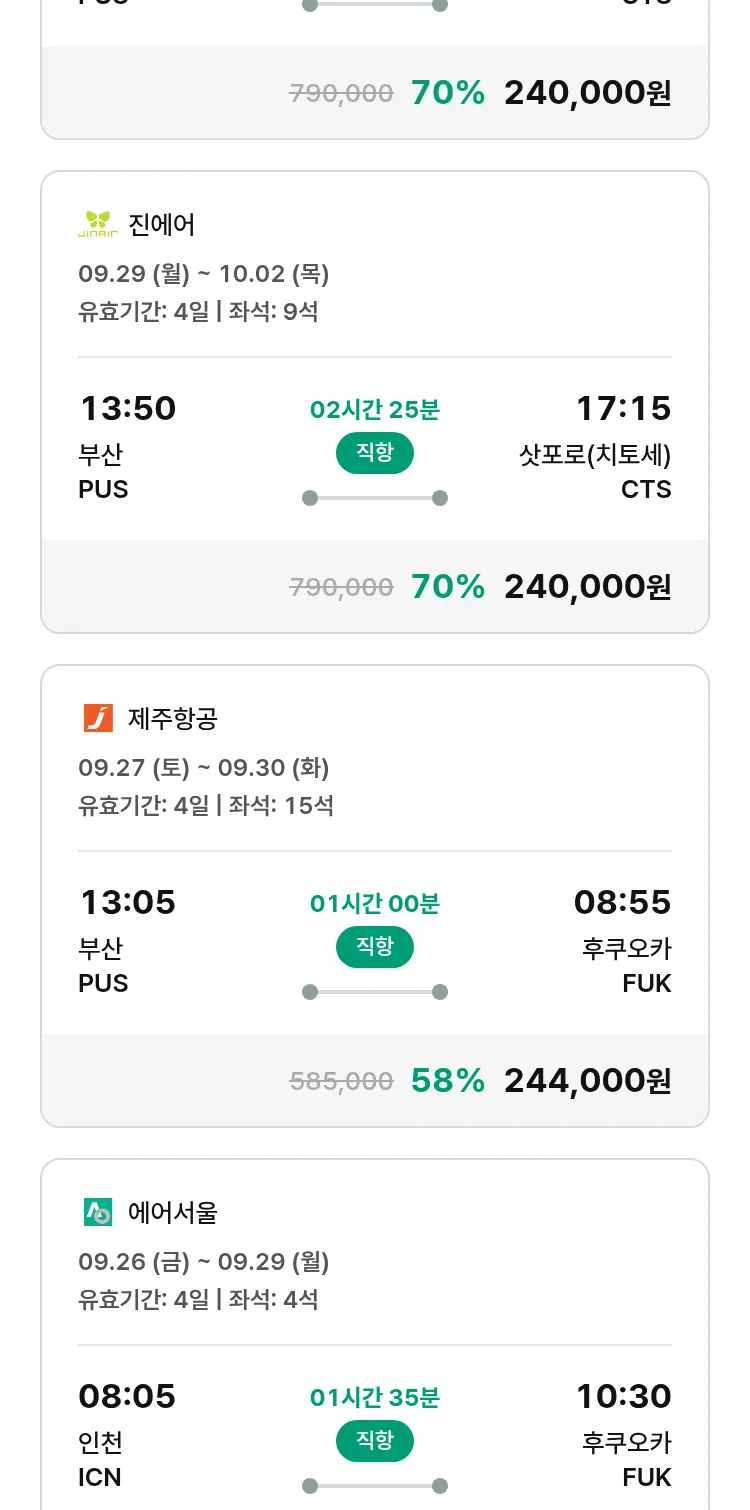This screenshot has width=750, height=1510.
Task: Tap the 직항 badge on Jeju Air flight
Action: pyautogui.click(x=375, y=947)
